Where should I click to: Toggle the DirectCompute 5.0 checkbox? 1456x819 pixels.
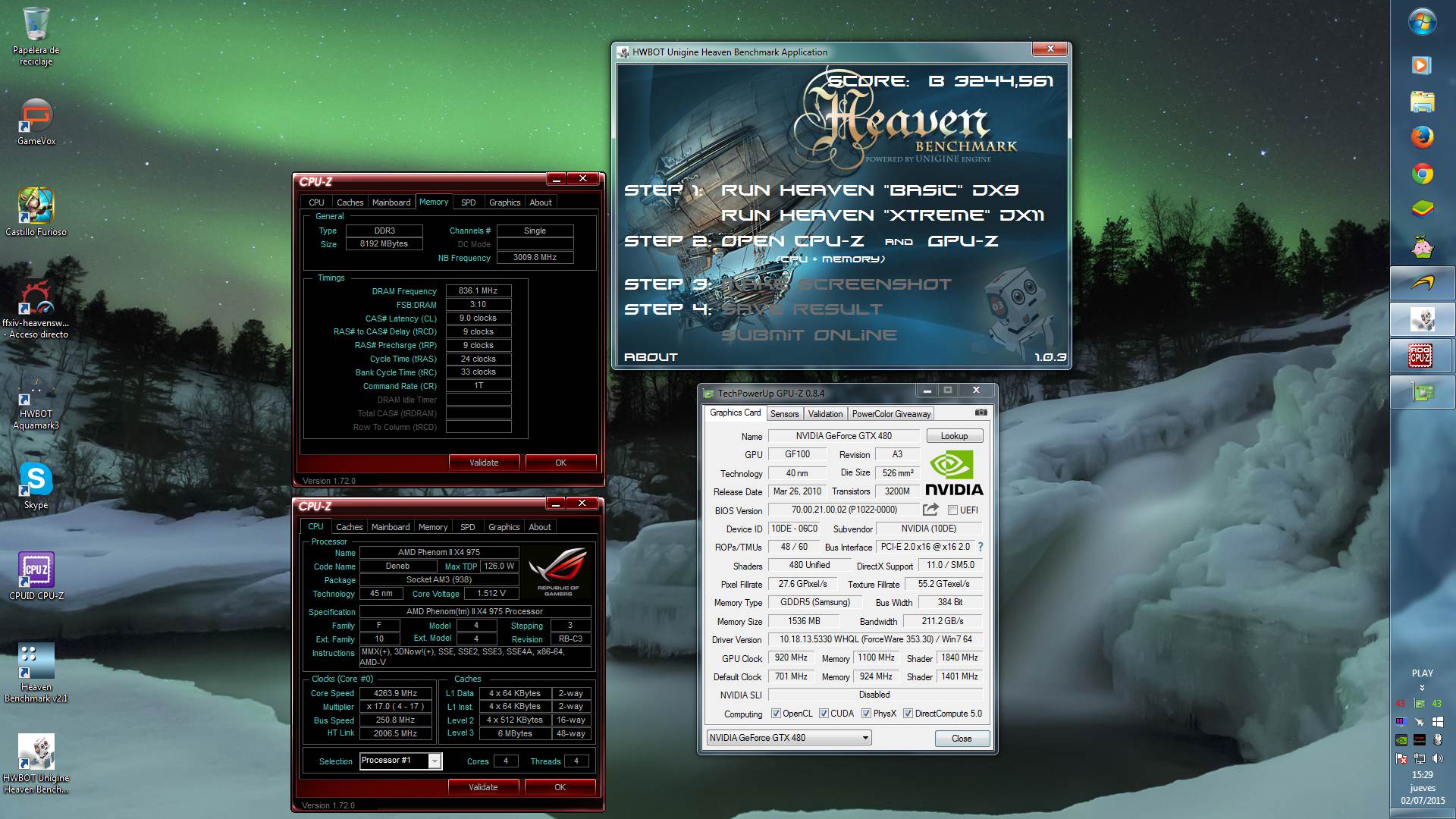pyautogui.click(x=908, y=714)
